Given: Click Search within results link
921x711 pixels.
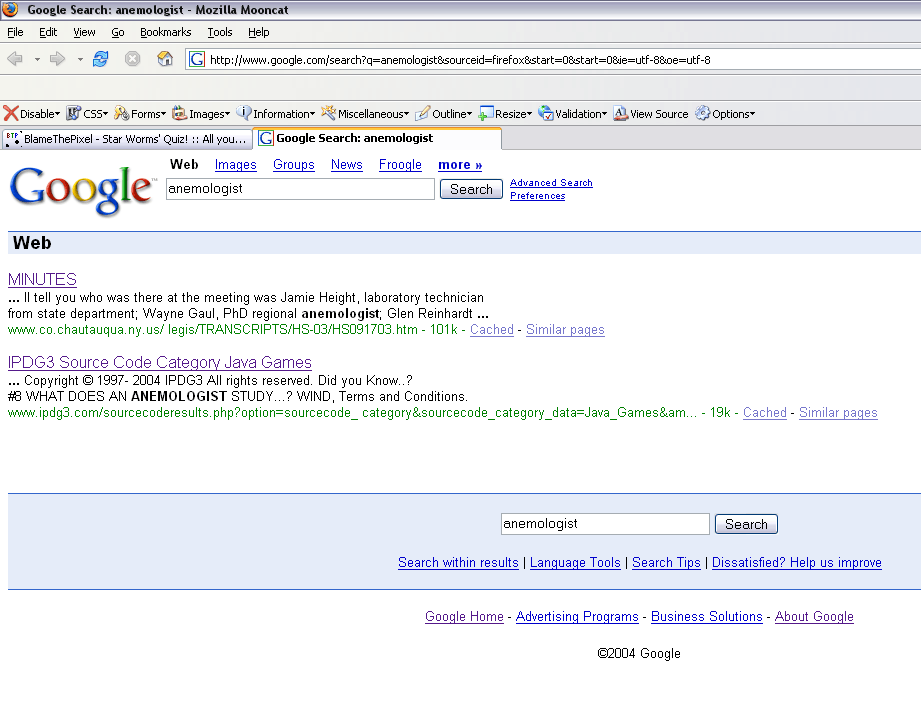Looking at the screenshot, I should pyautogui.click(x=458, y=562).
